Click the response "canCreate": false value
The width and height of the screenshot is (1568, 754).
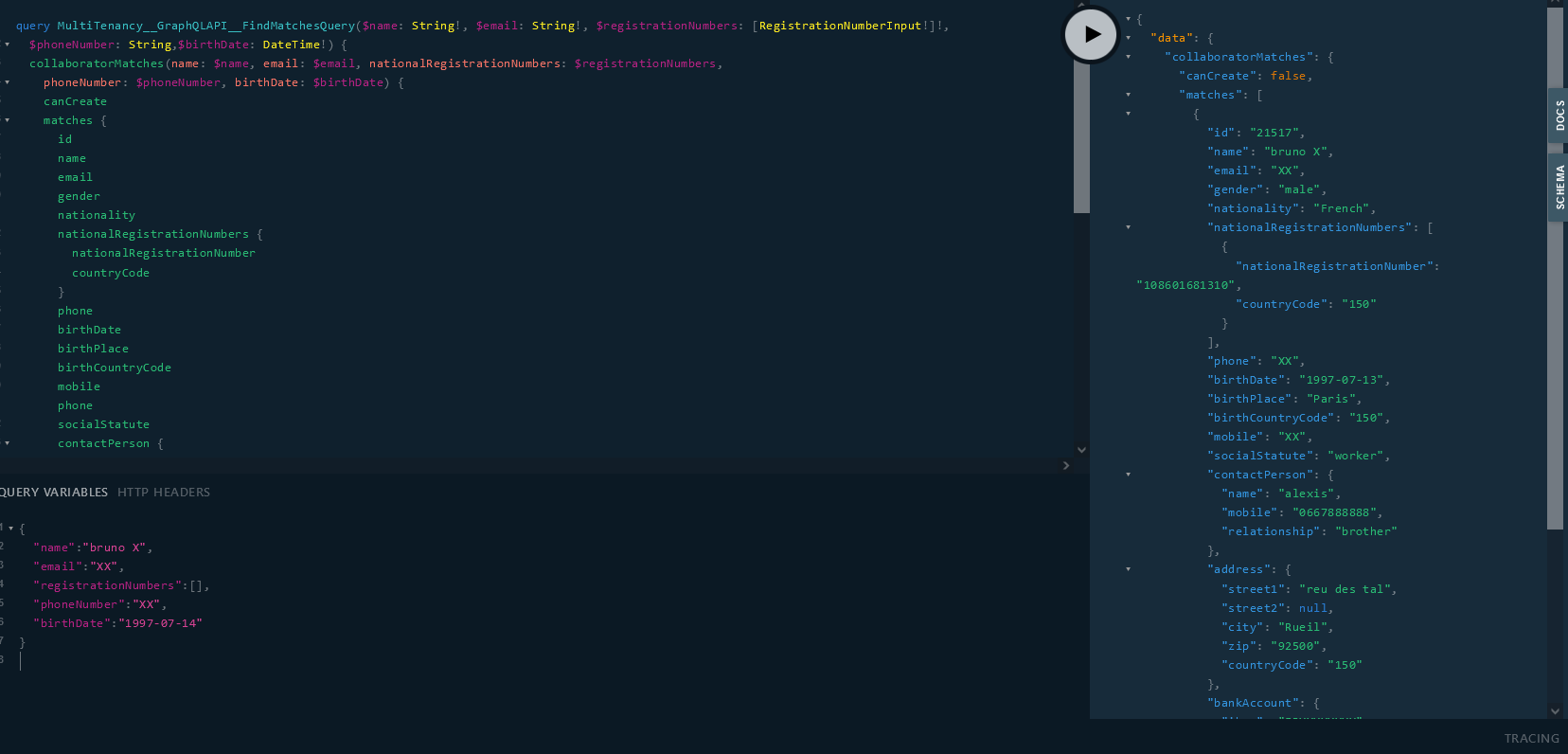(1288, 76)
